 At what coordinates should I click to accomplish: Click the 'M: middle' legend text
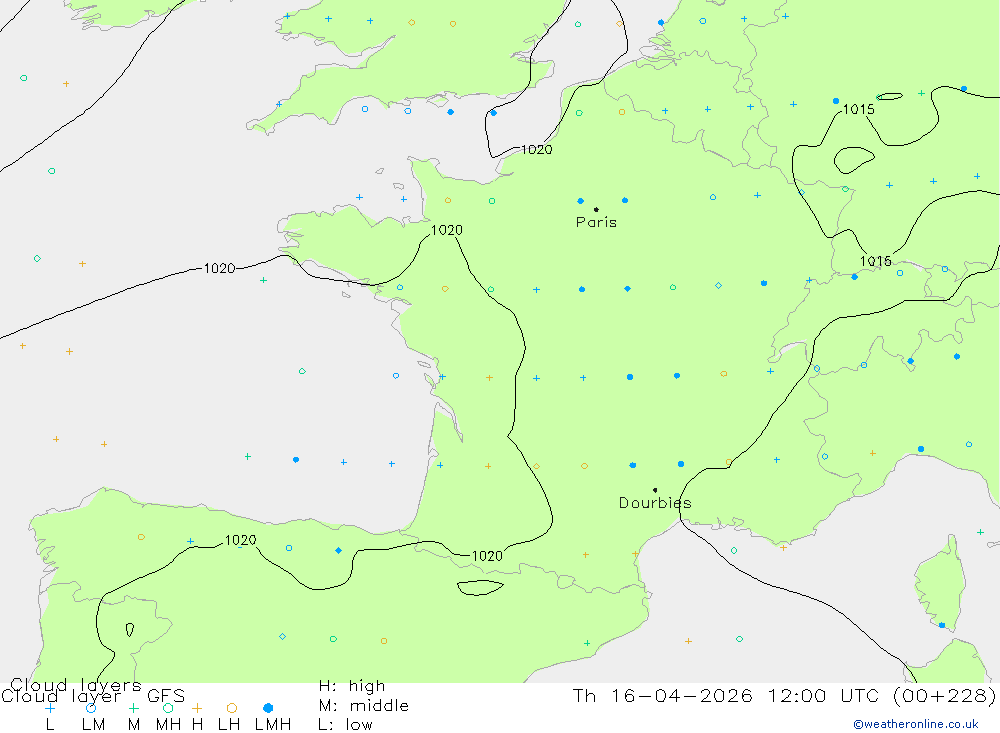(x=364, y=706)
